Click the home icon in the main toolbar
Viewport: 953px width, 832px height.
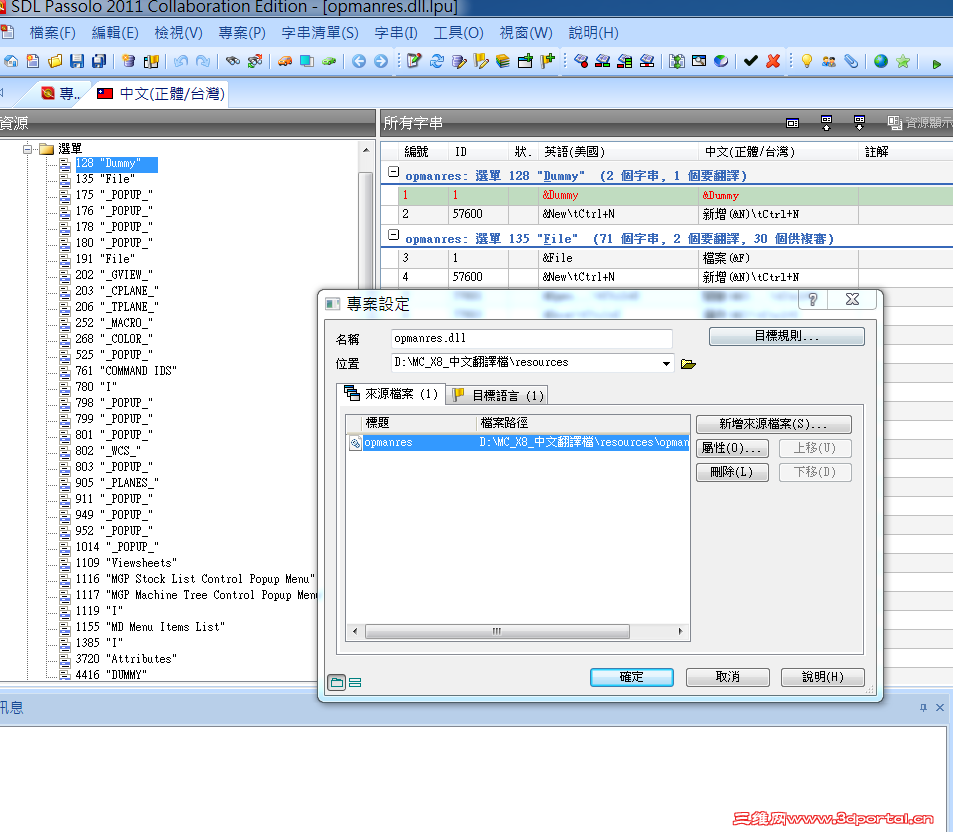tap(11, 61)
